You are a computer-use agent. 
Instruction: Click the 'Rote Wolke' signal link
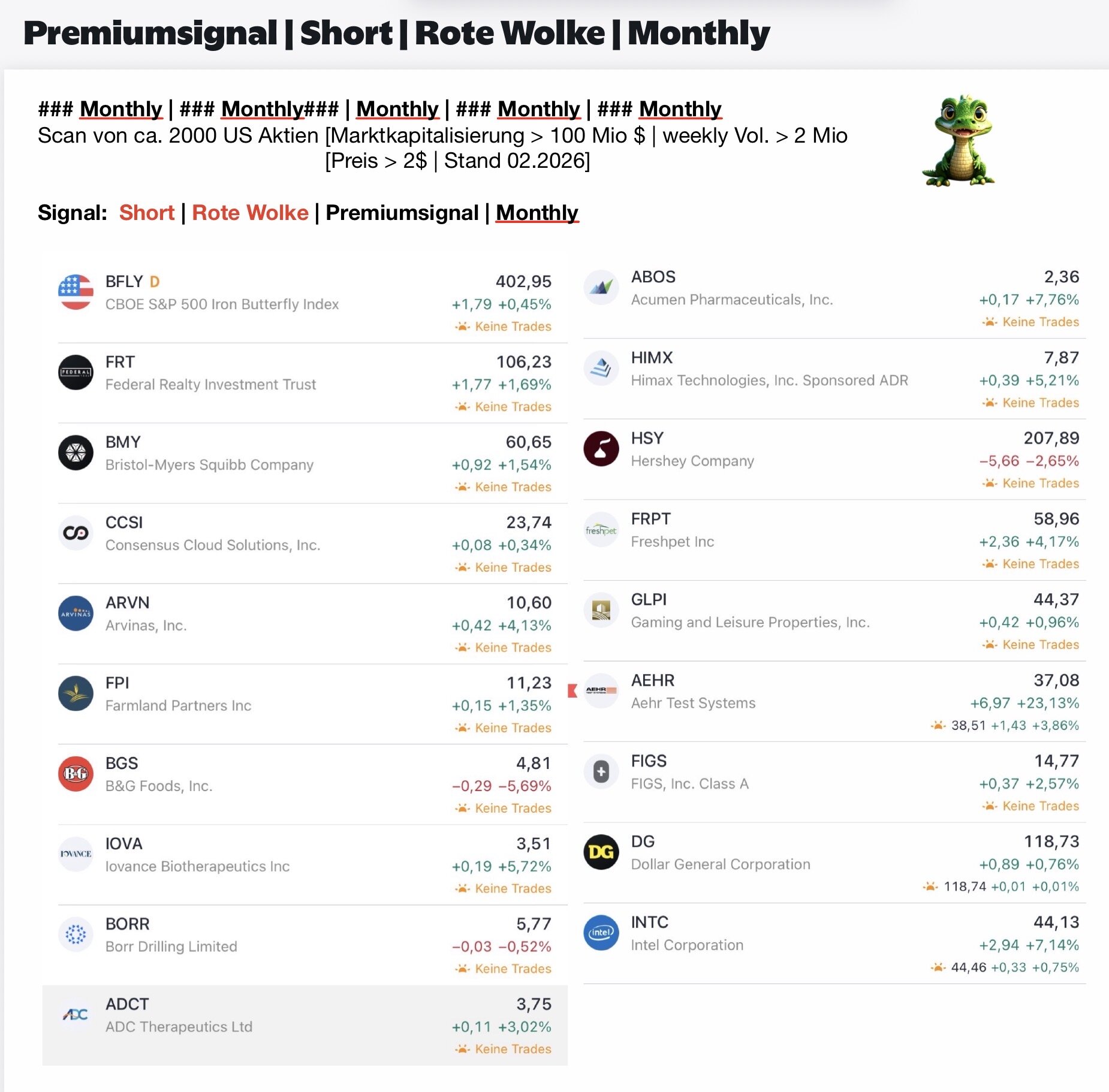[x=250, y=213]
